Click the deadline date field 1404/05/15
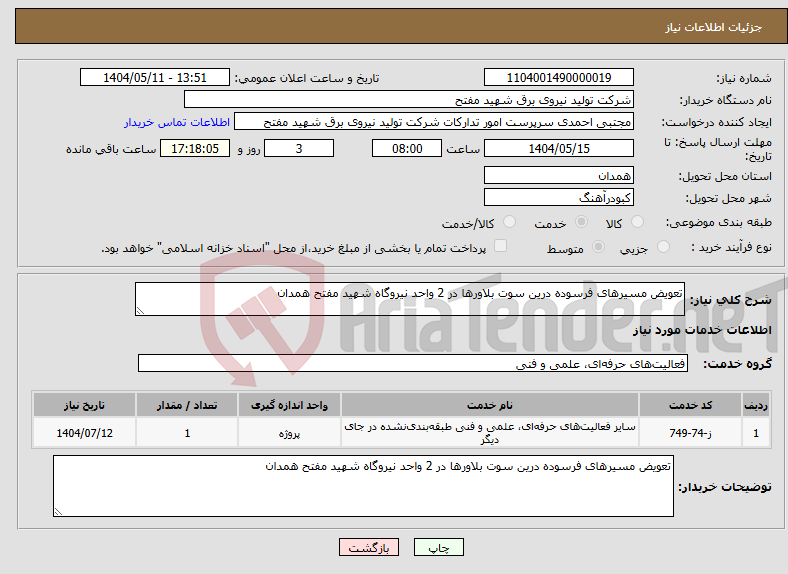The width and height of the screenshot is (788, 574). [x=558, y=148]
